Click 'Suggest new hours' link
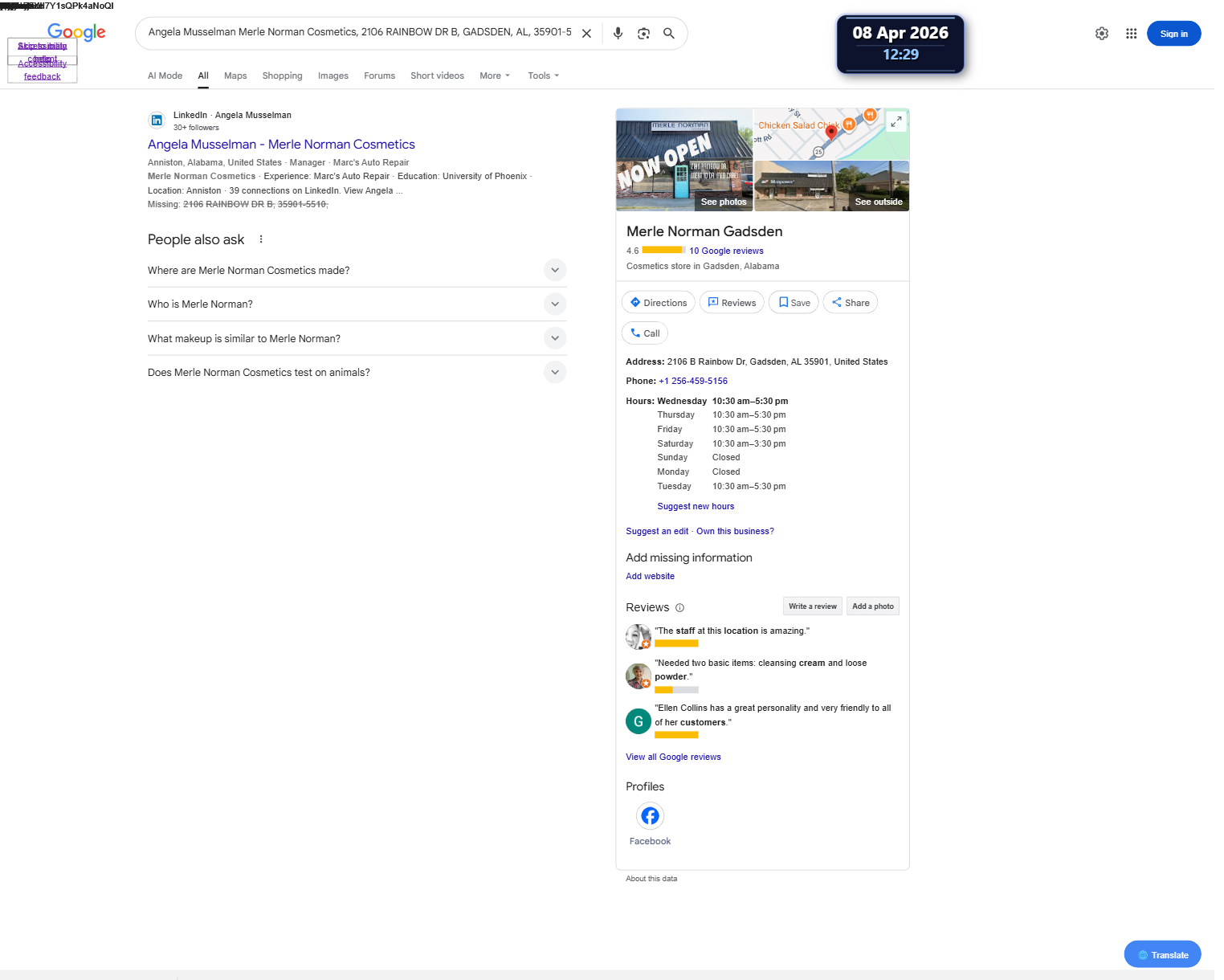The width and height of the screenshot is (1224, 980). (696, 507)
